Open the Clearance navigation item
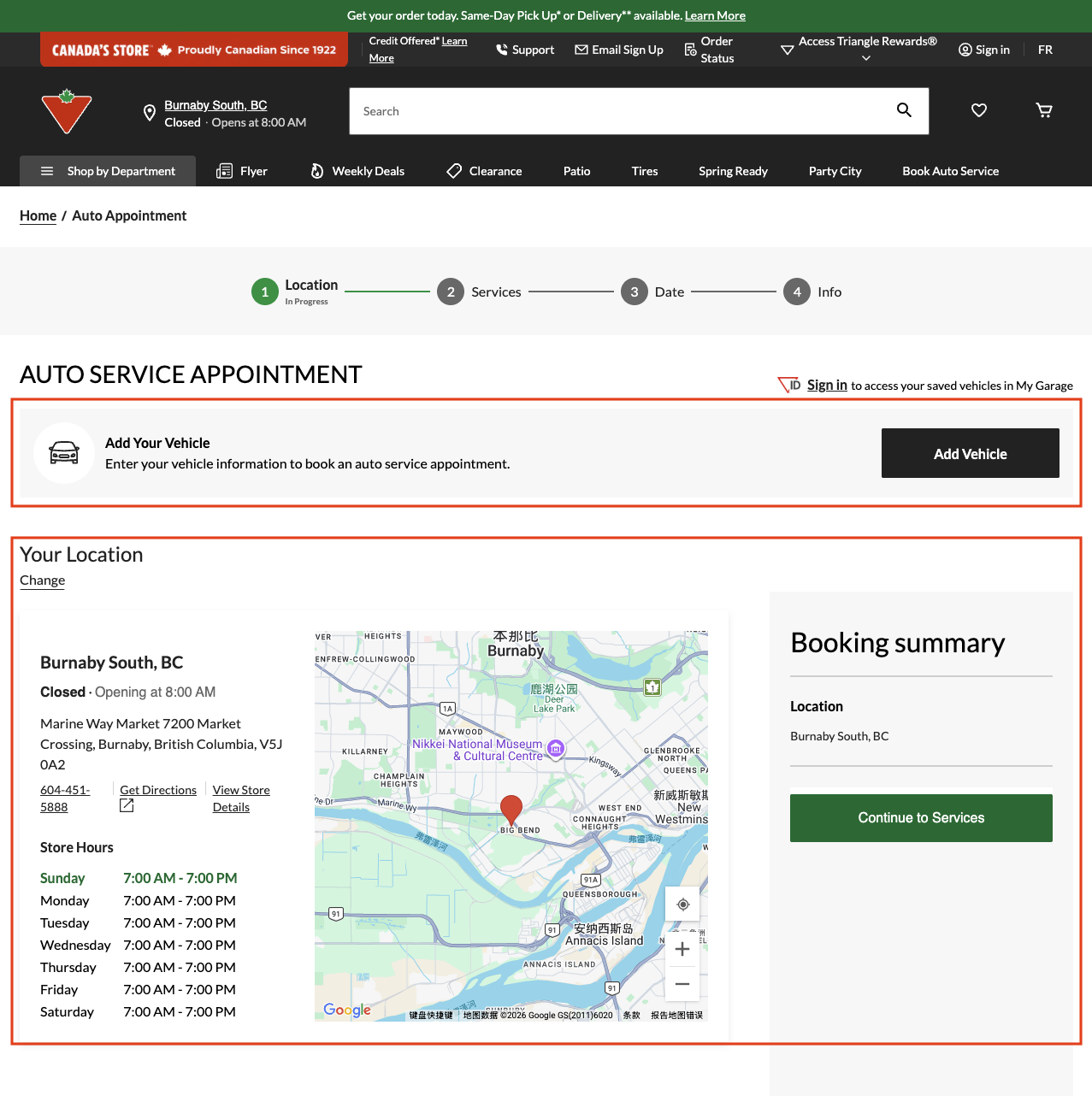The height and width of the screenshot is (1096, 1092). click(x=484, y=171)
